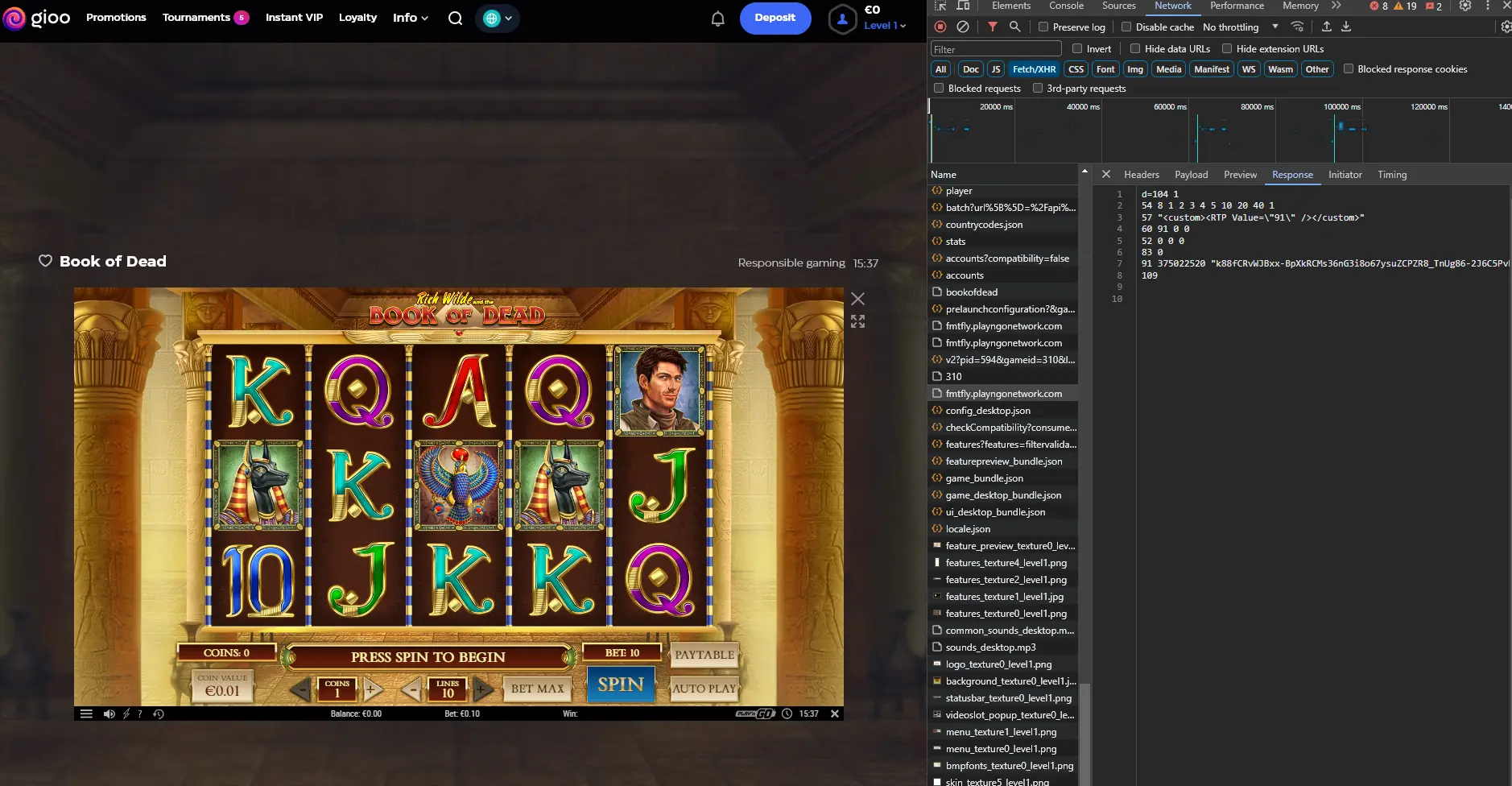Import HAR file upload icon
The image size is (1512, 786).
point(1327,27)
